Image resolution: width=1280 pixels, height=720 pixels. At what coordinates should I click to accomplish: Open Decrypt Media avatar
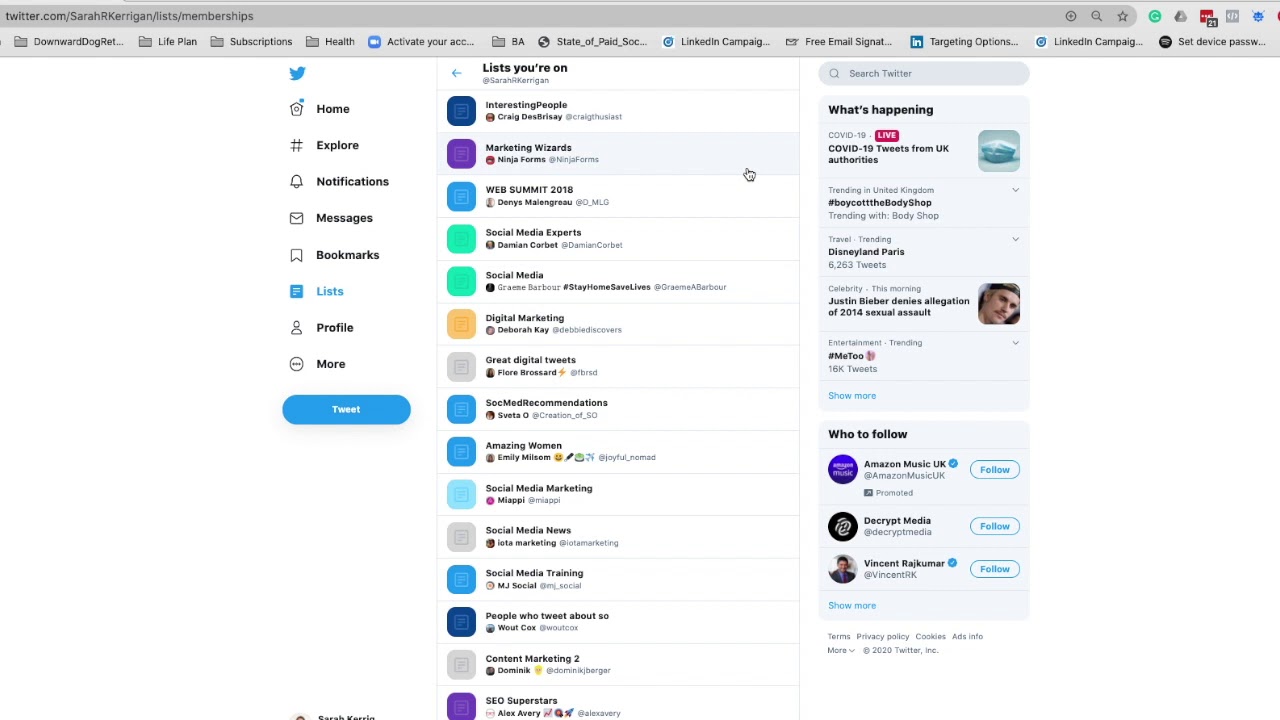click(x=843, y=526)
